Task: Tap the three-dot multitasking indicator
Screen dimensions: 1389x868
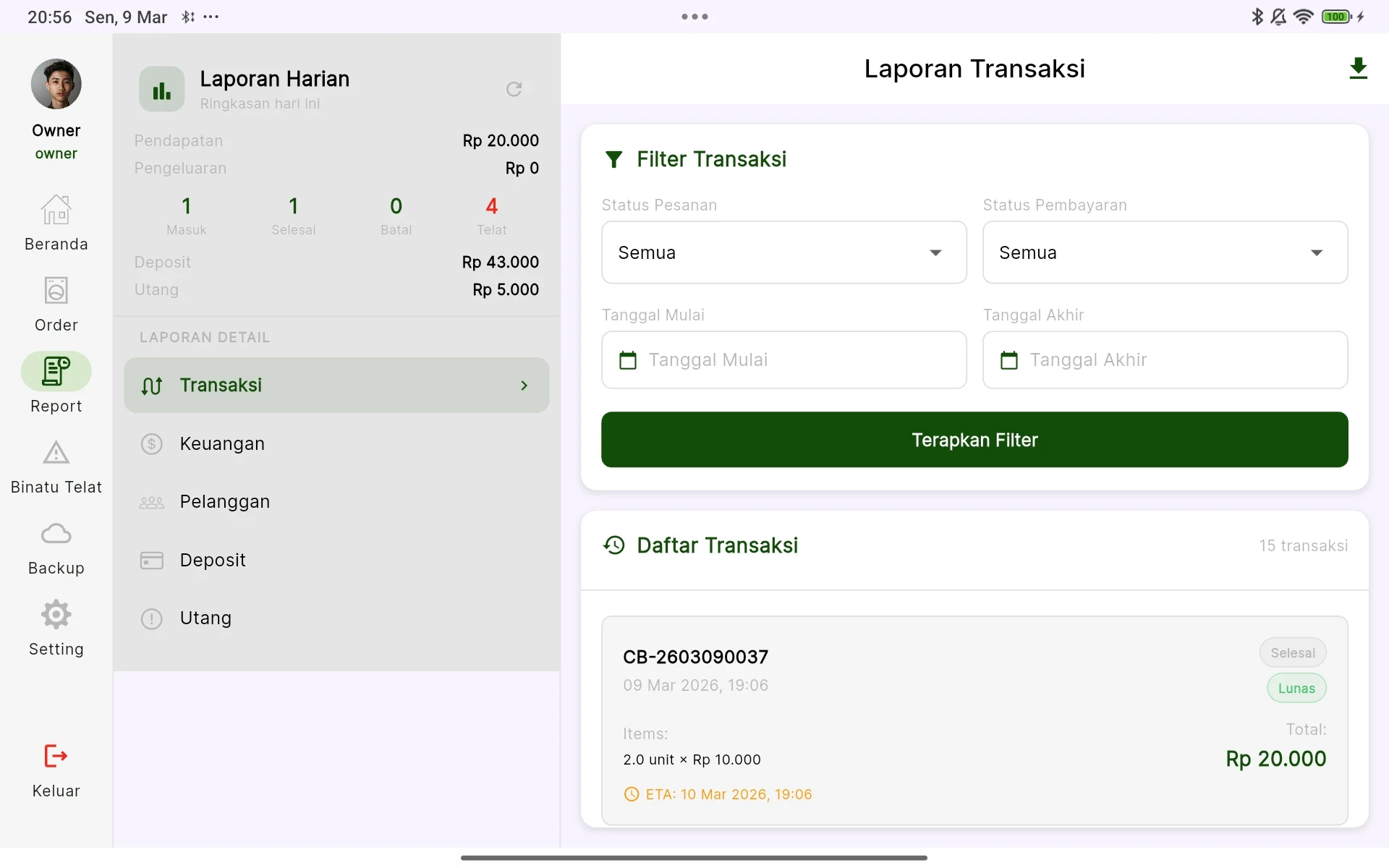Action: point(694,17)
